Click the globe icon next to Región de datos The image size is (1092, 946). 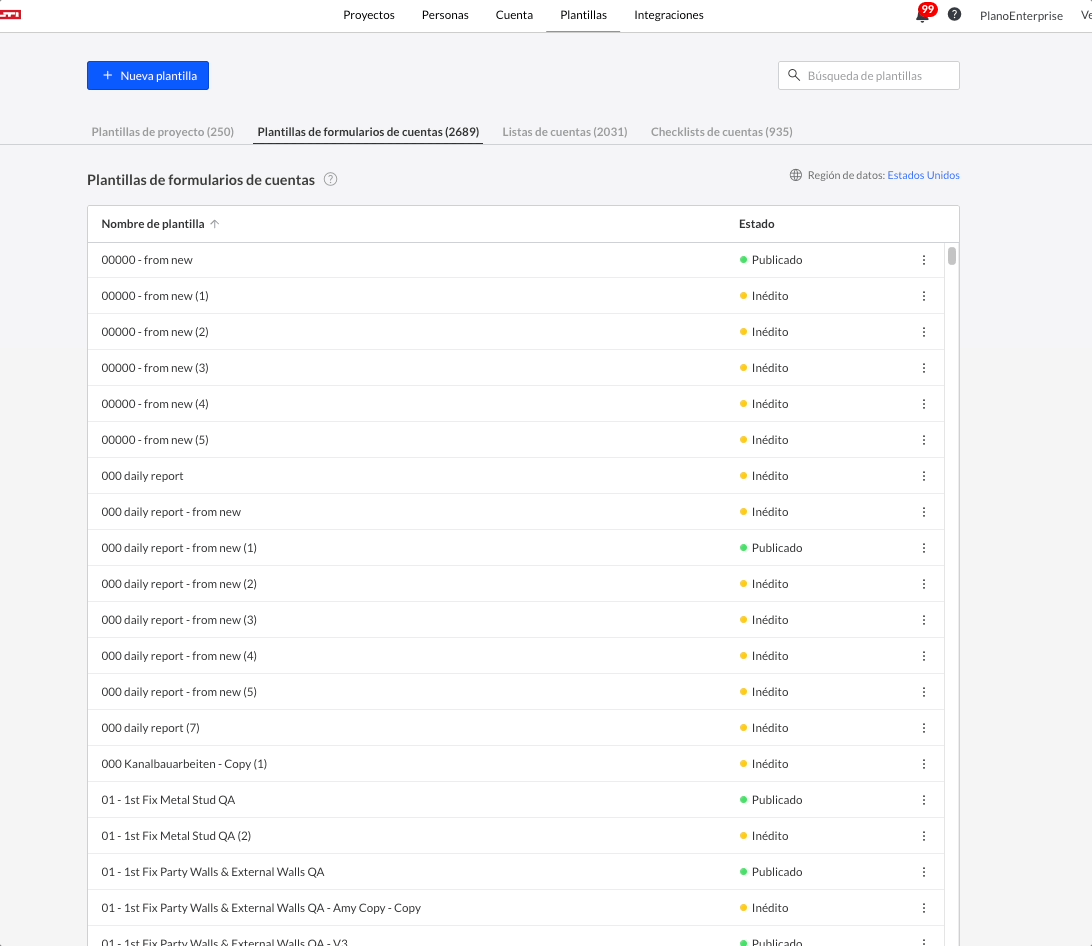tap(795, 175)
